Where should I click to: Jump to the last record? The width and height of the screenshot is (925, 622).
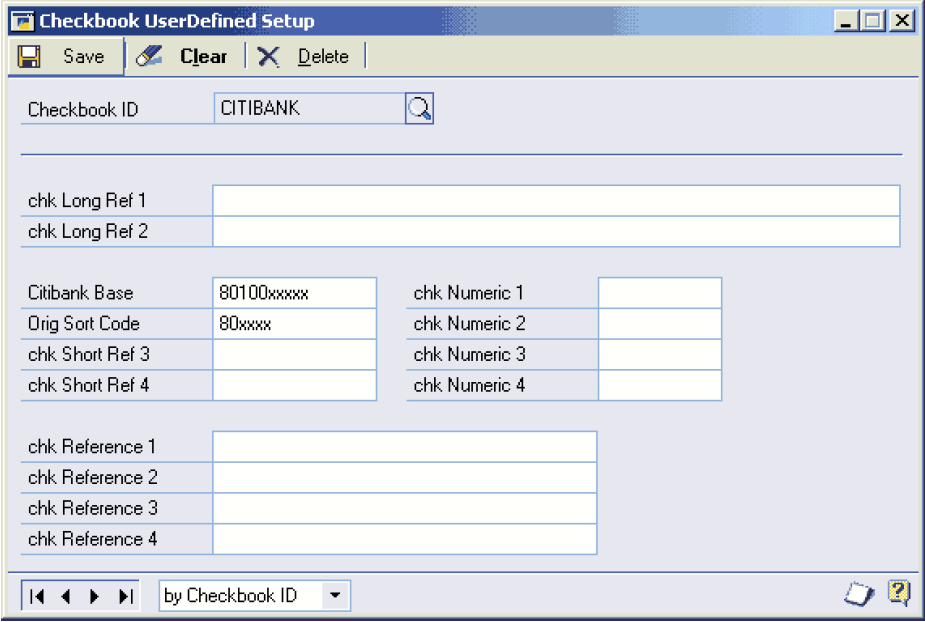coord(125,596)
